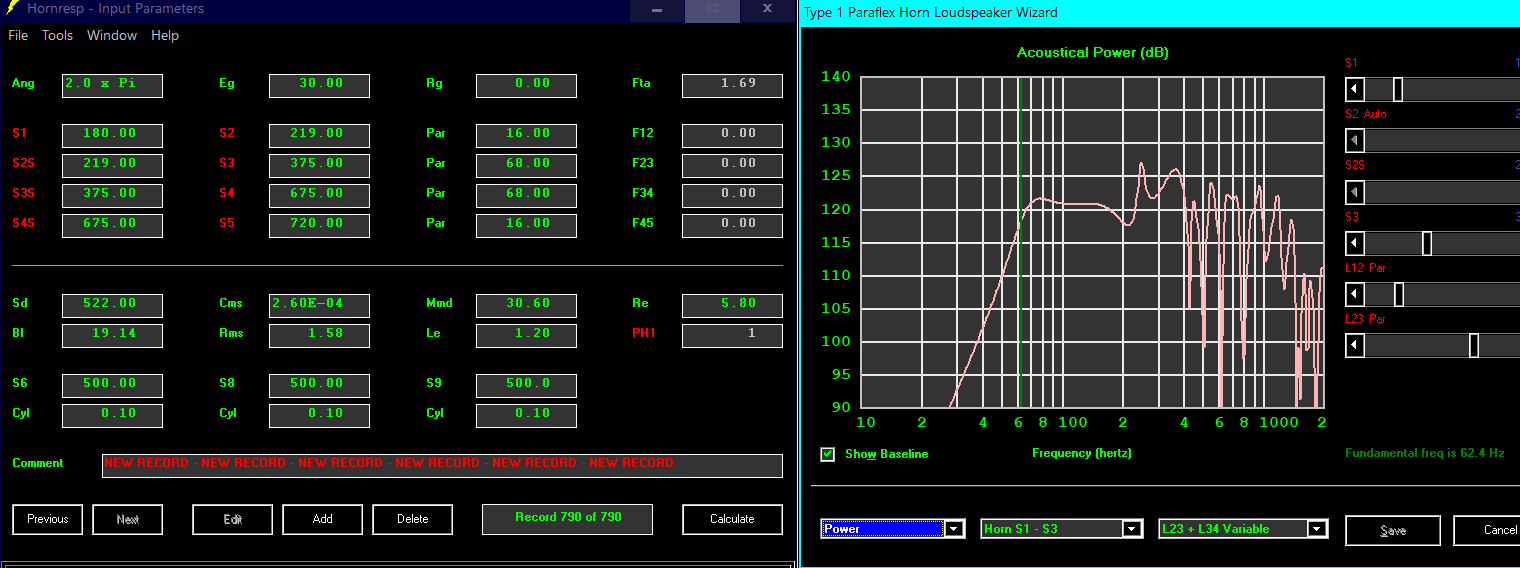This screenshot has width=1520, height=568.
Task: Open the Window menu
Action: point(112,35)
